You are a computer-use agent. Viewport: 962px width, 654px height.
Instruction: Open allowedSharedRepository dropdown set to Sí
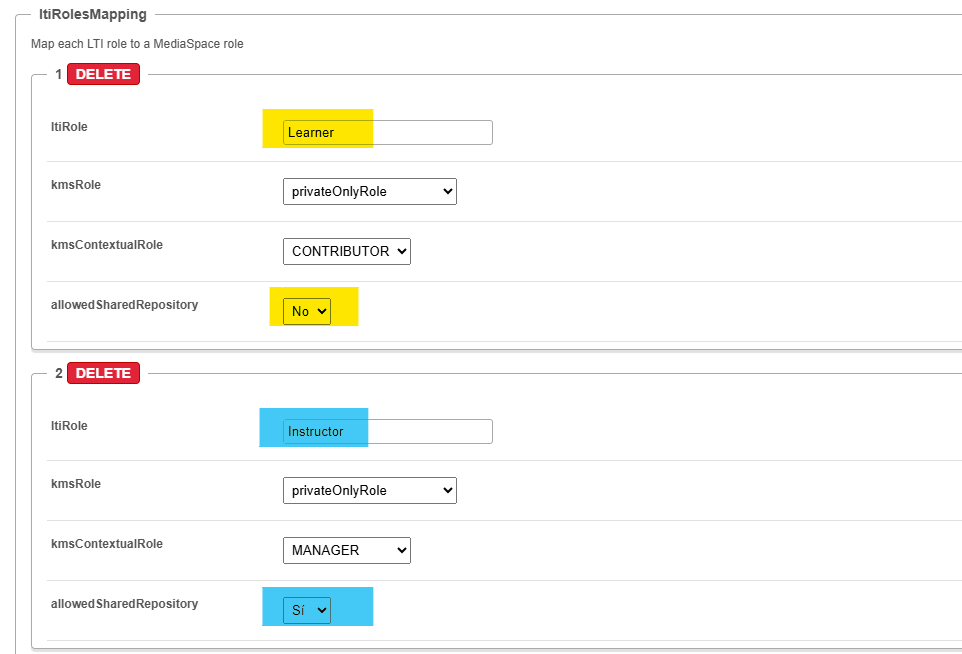point(307,610)
